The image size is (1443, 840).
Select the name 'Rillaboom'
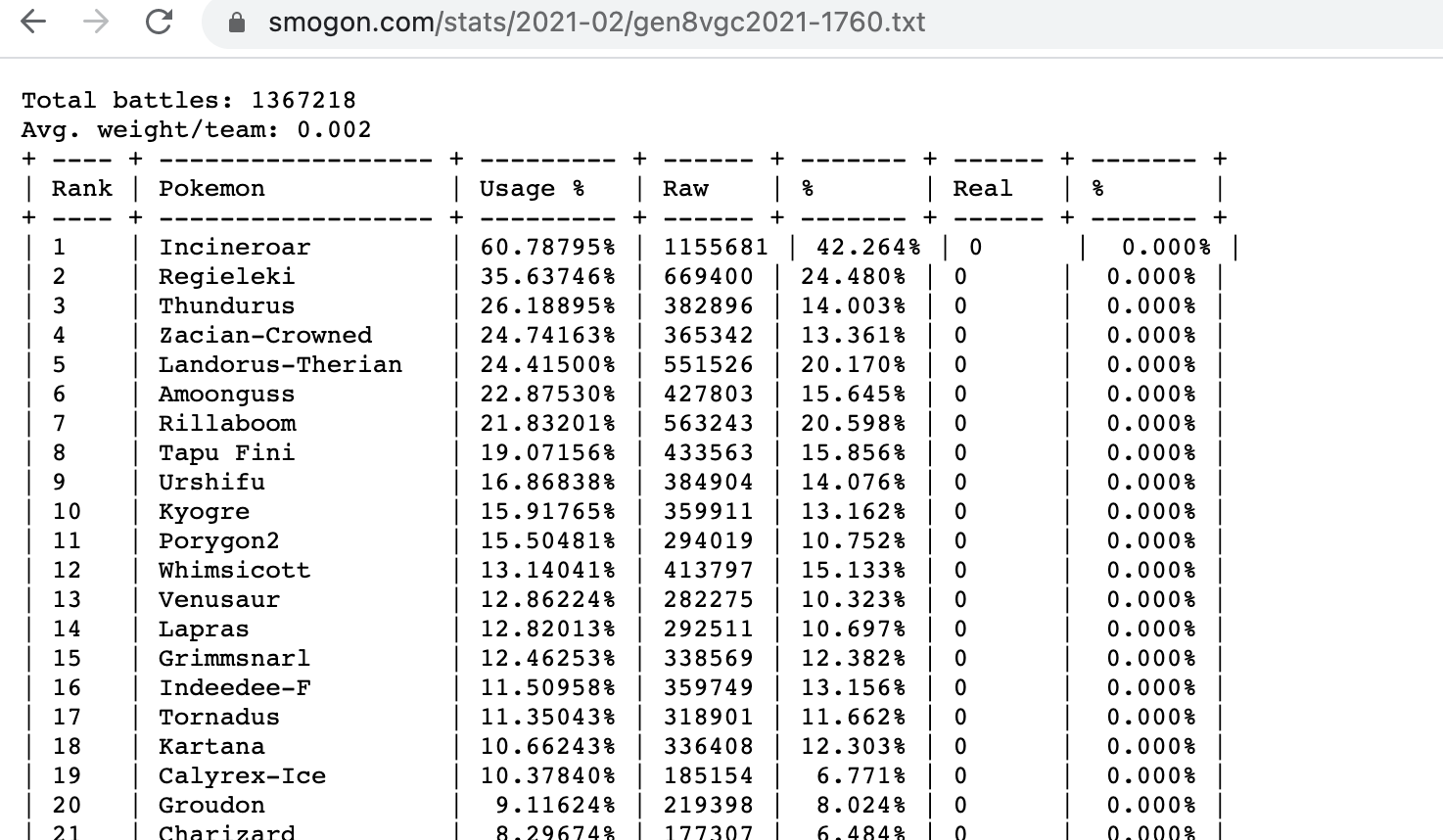(x=227, y=423)
